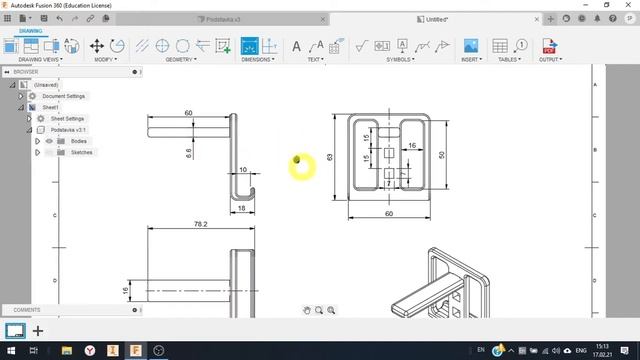Viewport: 640px width, 360px height.
Task: Select the Surface Texture symbol
Action: [362, 46]
